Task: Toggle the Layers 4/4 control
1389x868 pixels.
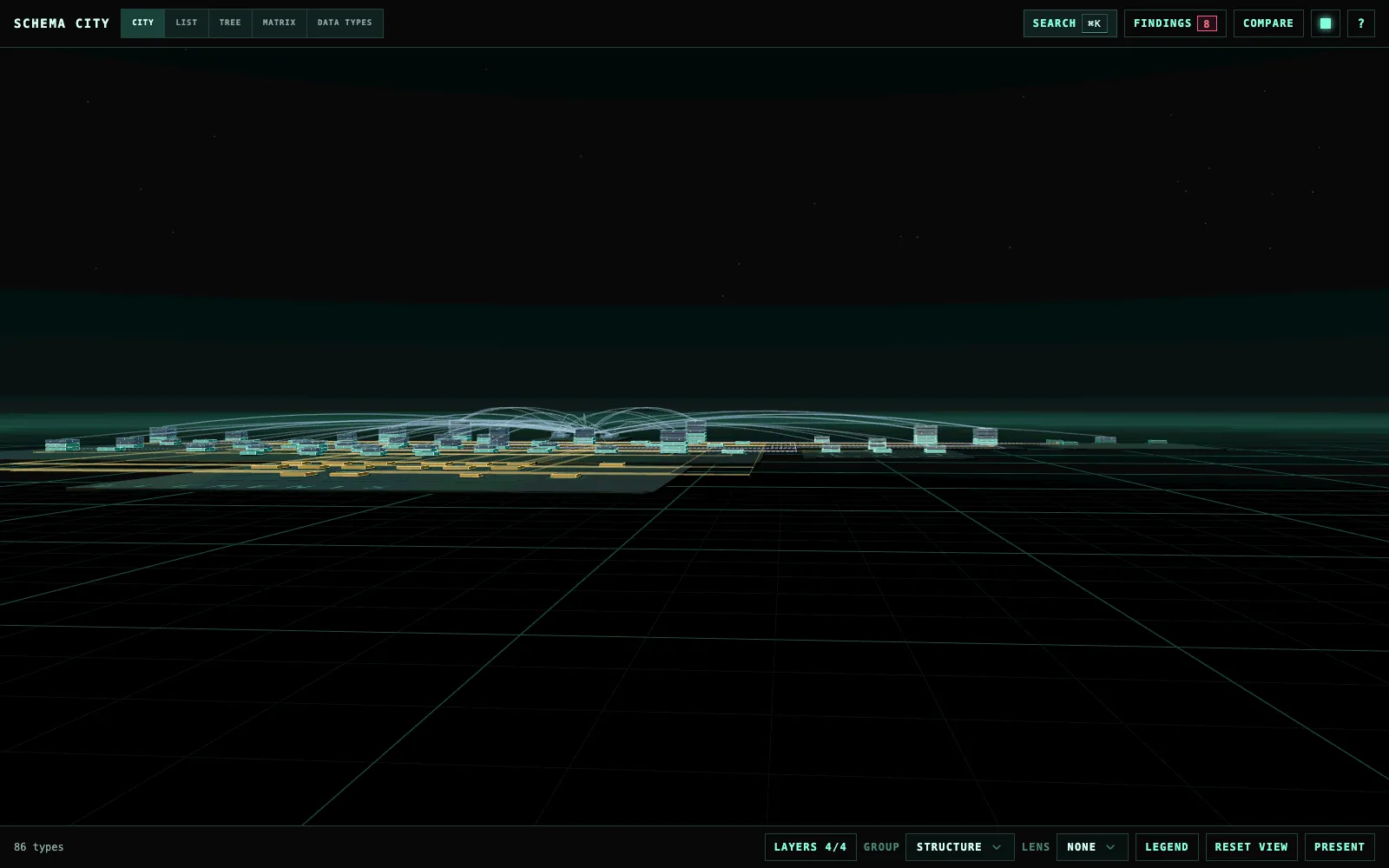Action: point(810,847)
